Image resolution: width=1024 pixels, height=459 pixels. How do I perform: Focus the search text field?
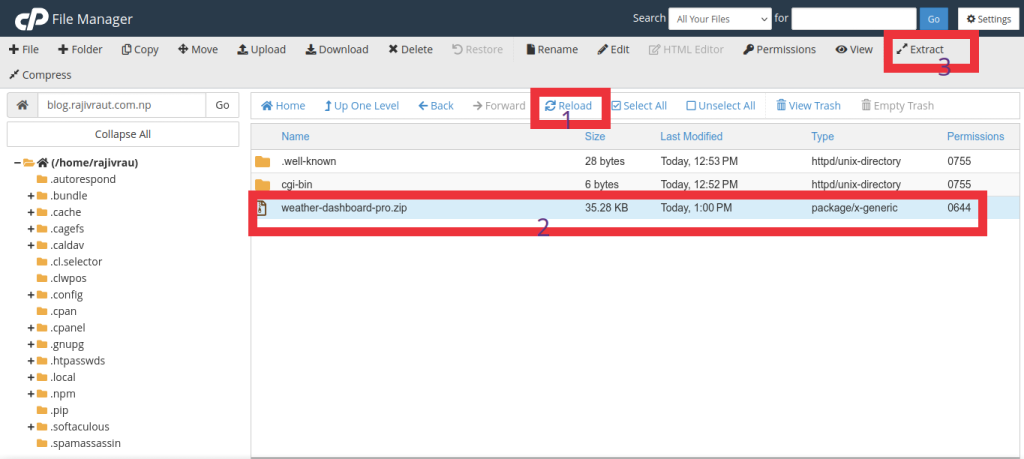(x=854, y=19)
